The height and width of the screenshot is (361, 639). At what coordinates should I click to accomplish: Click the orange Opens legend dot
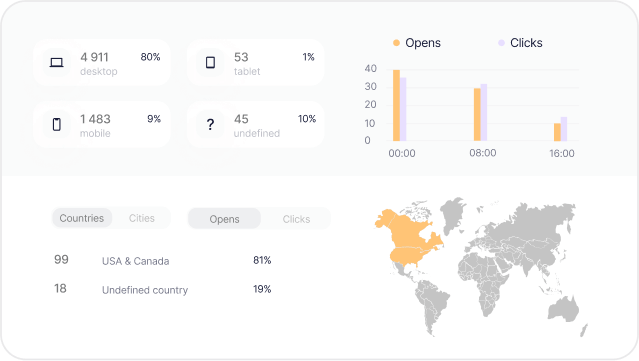[396, 43]
